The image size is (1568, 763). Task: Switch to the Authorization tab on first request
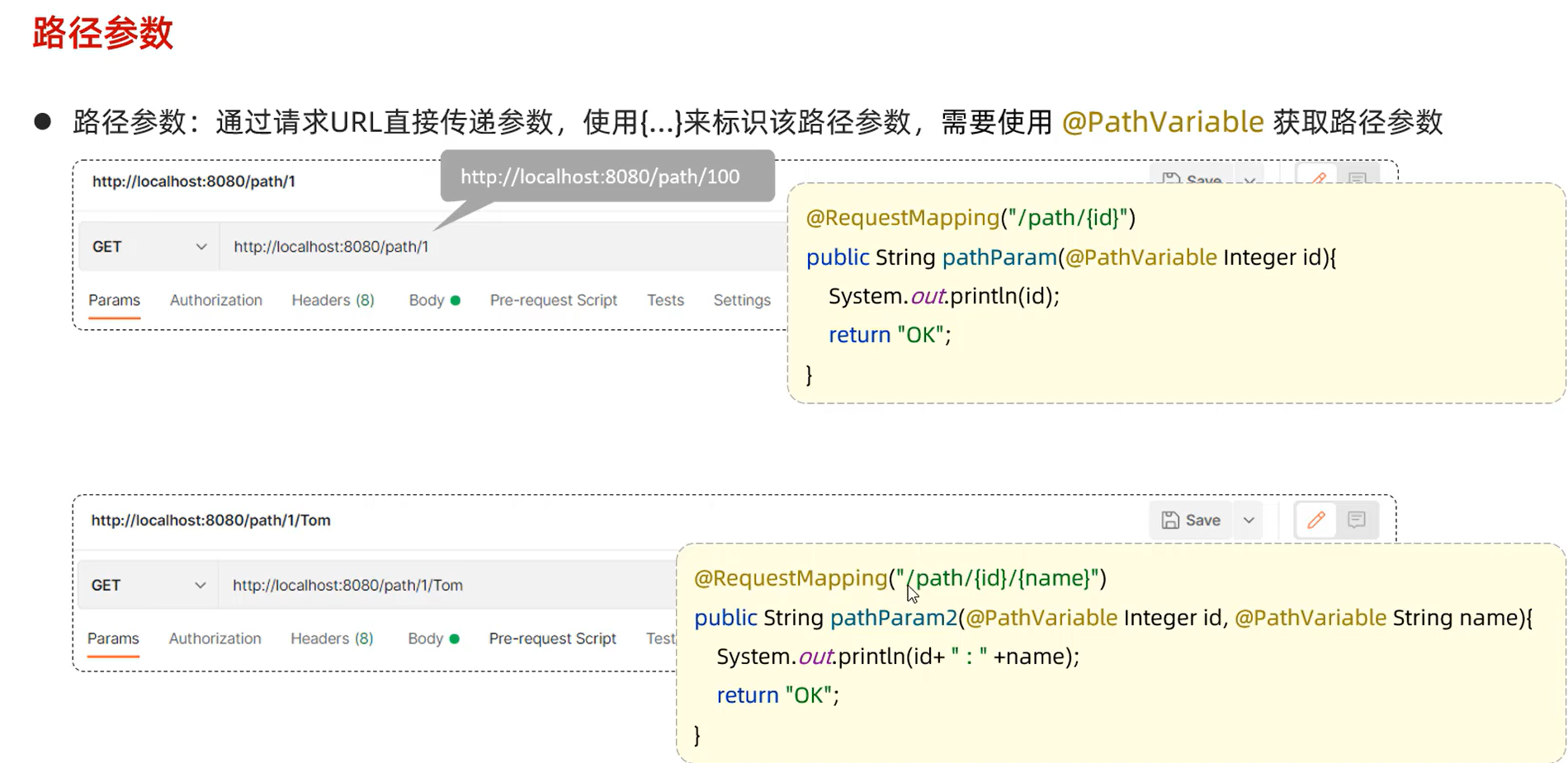(215, 299)
